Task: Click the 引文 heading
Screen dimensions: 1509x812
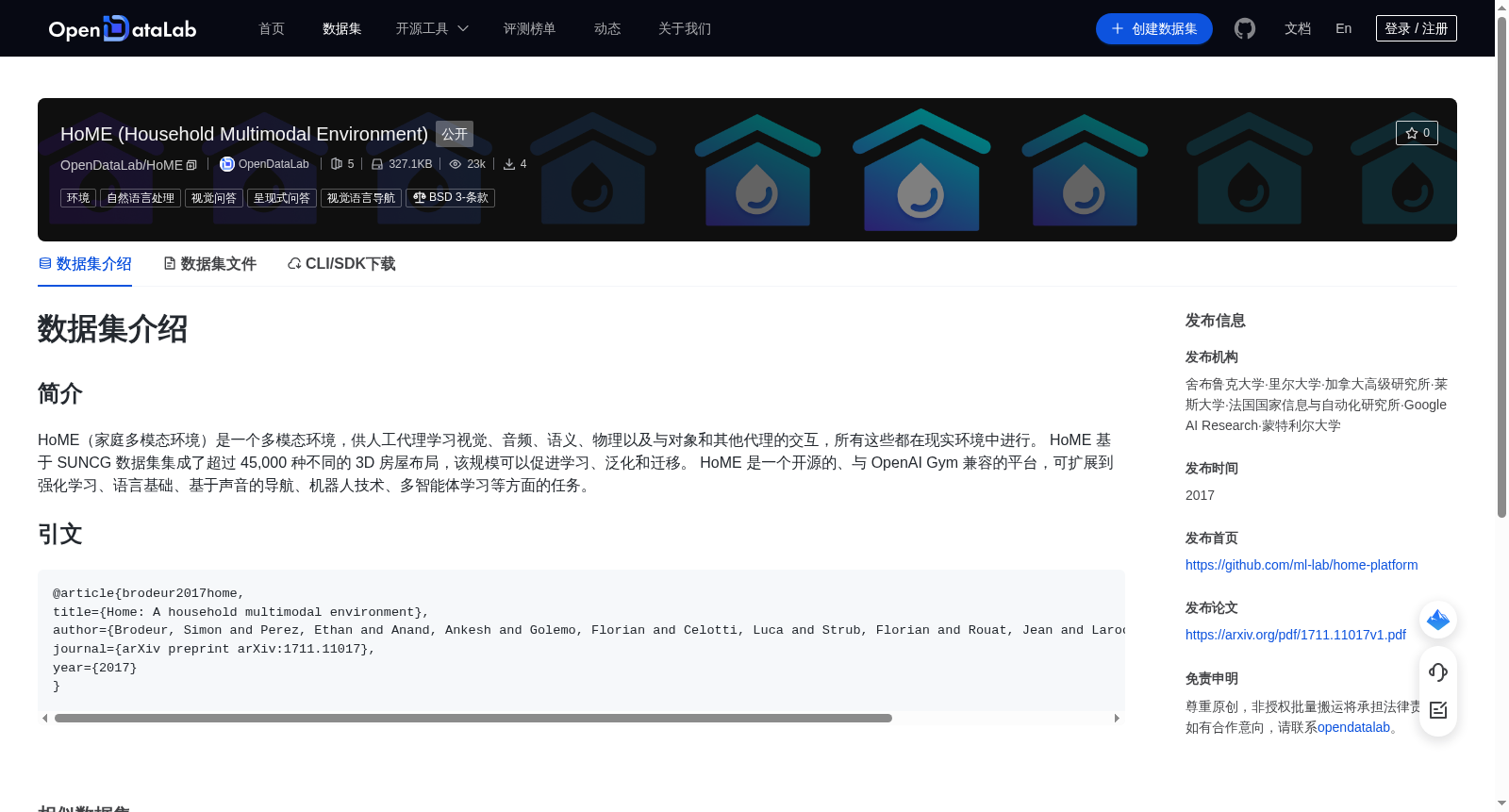Action: point(60,535)
